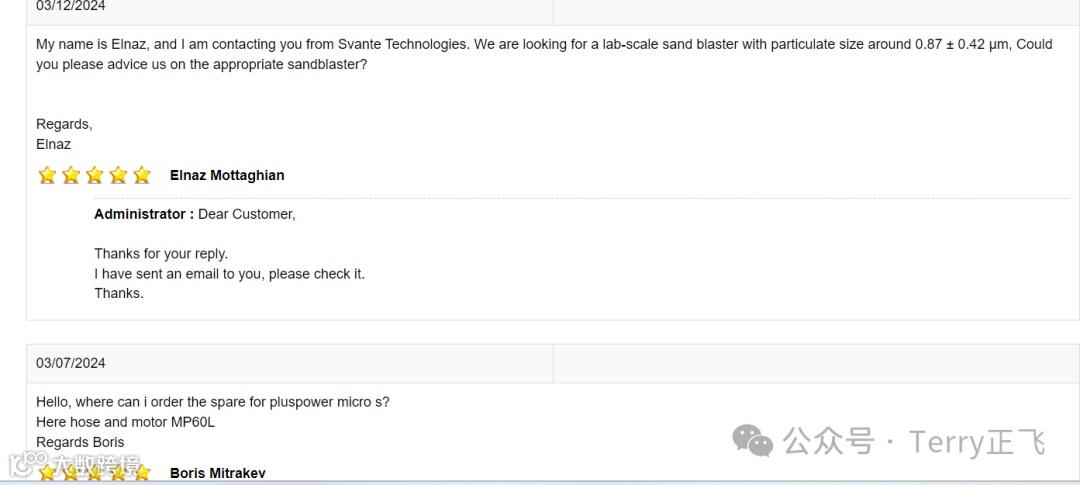Choose the fourth star of Elnaz Mottaghian's rating
This screenshot has width=1080, height=485.
[118, 176]
